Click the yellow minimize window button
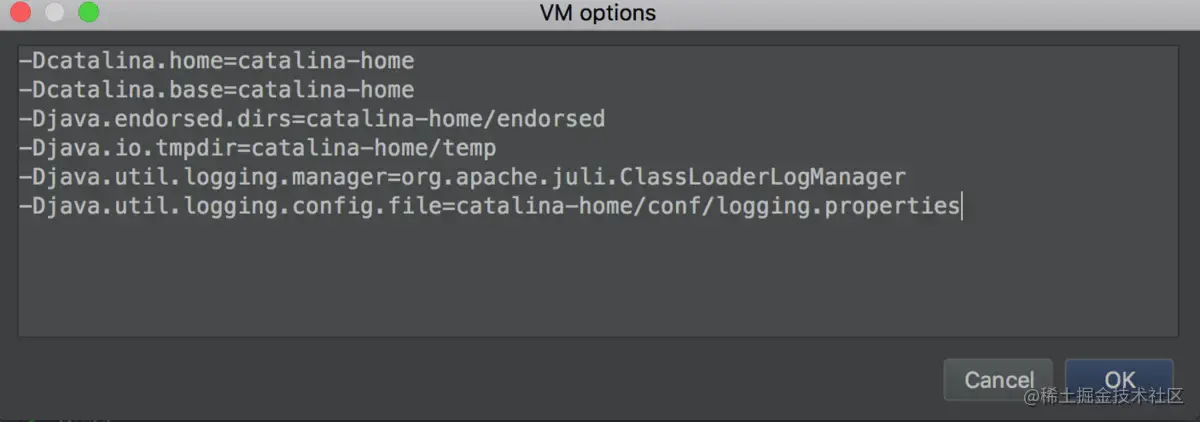Image resolution: width=1200 pixels, height=422 pixels. click(x=55, y=13)
